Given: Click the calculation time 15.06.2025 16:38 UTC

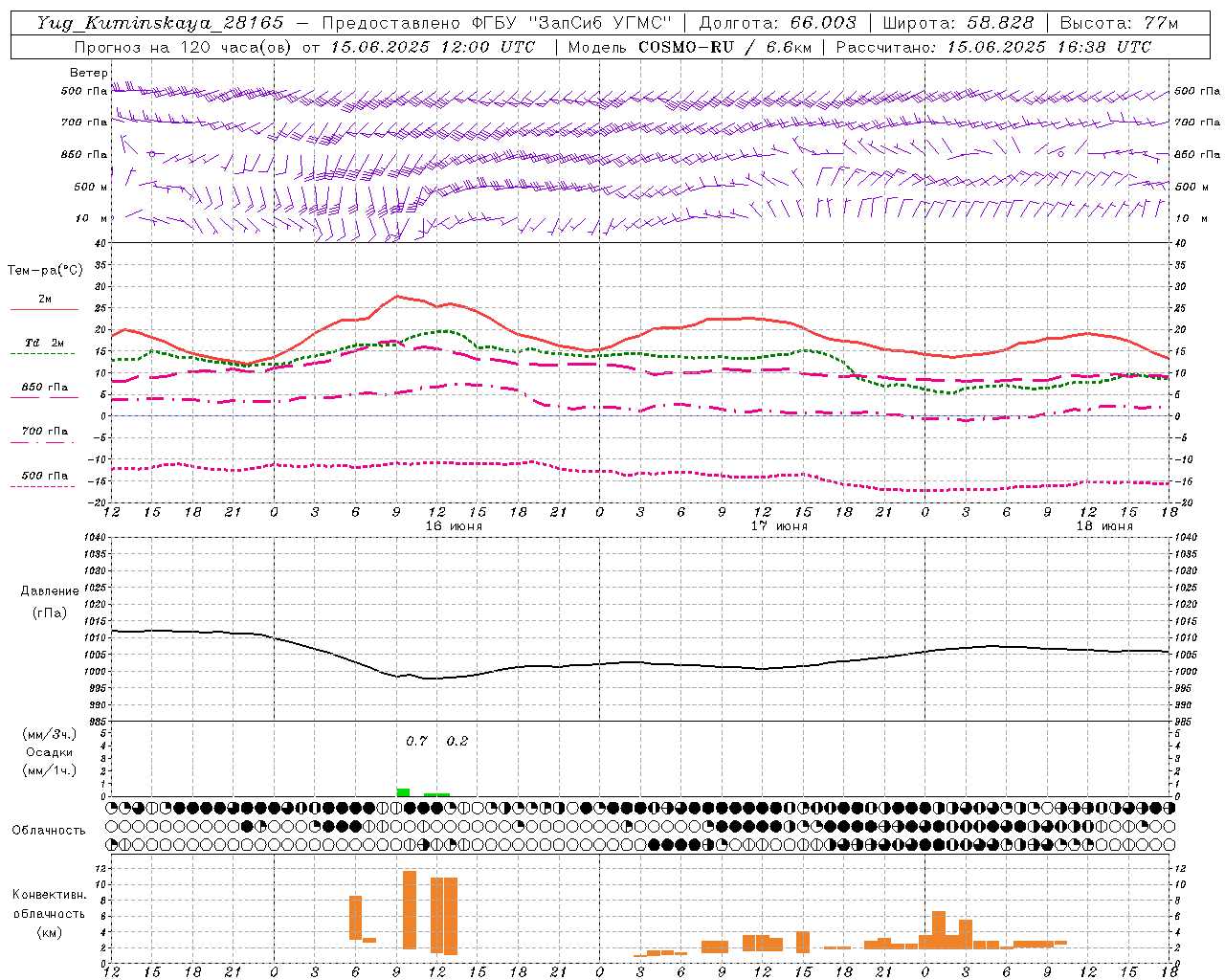Looking at the screenshot, I should tap(1049, 47).
